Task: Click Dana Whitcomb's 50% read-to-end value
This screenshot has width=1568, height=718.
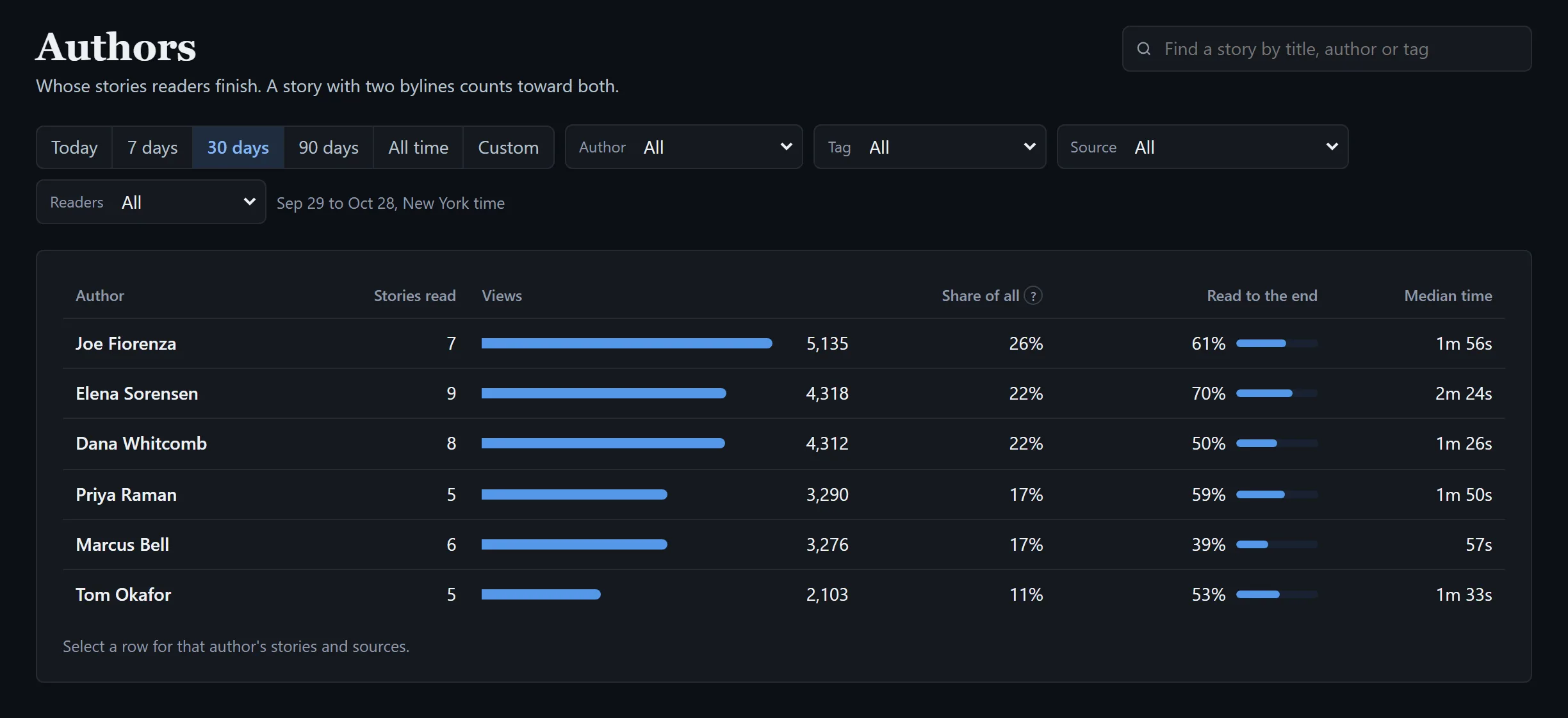Action: 1209,443
